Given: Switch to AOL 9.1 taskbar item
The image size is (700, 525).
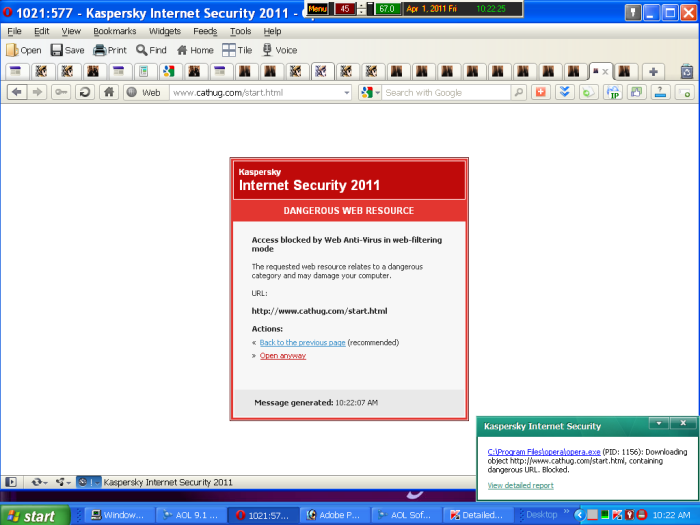Looking at the screenshot, I should coord(191,515).
